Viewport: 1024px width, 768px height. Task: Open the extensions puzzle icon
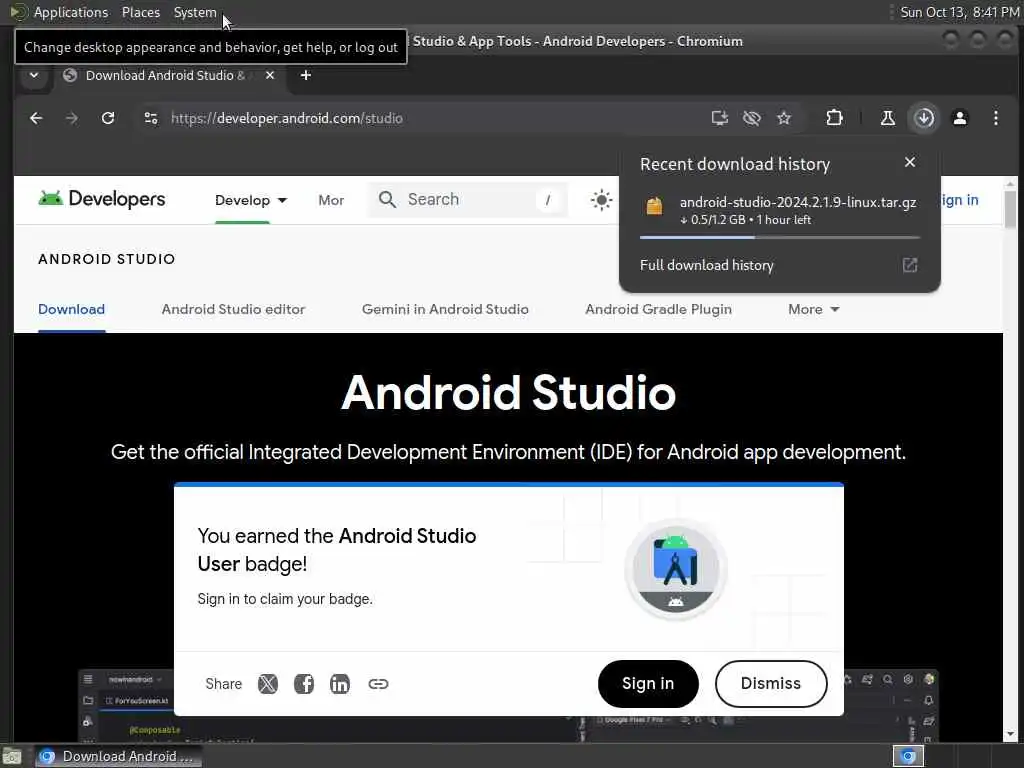(x=834, y=118)
